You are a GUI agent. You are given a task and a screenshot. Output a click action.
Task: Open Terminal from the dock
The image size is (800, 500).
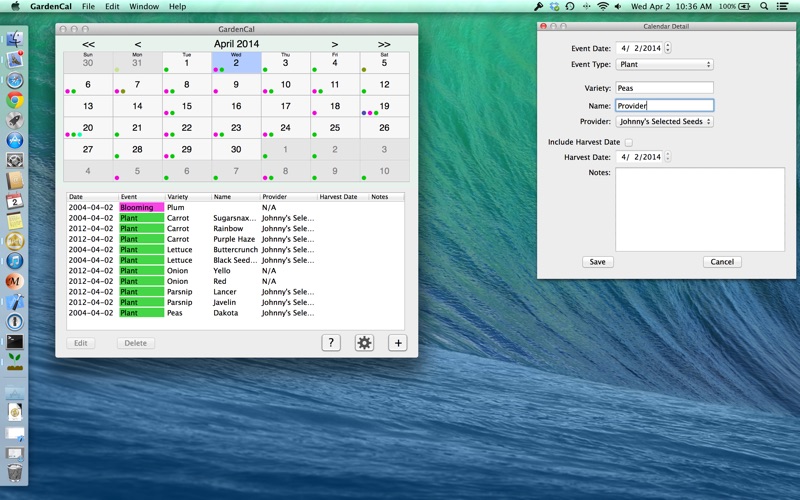click(15, 341)
